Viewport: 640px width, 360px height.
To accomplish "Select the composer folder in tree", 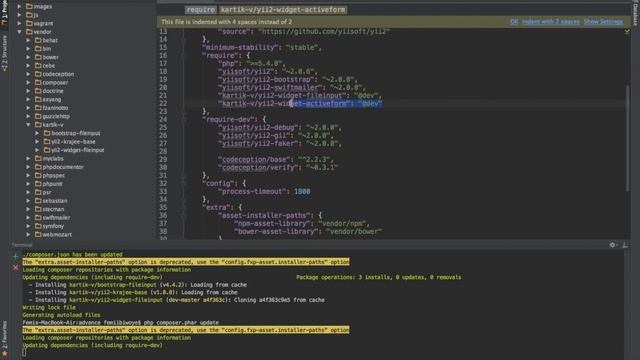I will pos(55,82).
